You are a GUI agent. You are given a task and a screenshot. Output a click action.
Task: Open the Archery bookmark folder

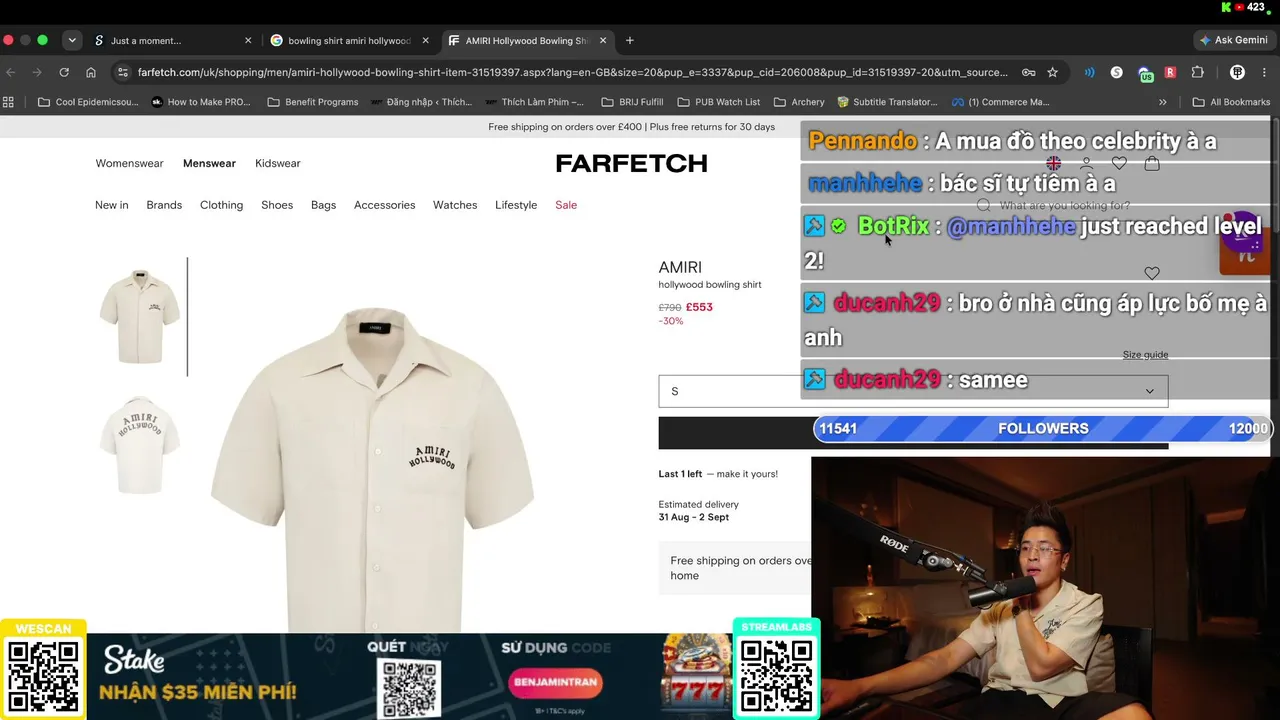pyautogui.click(x=799, y=102)
